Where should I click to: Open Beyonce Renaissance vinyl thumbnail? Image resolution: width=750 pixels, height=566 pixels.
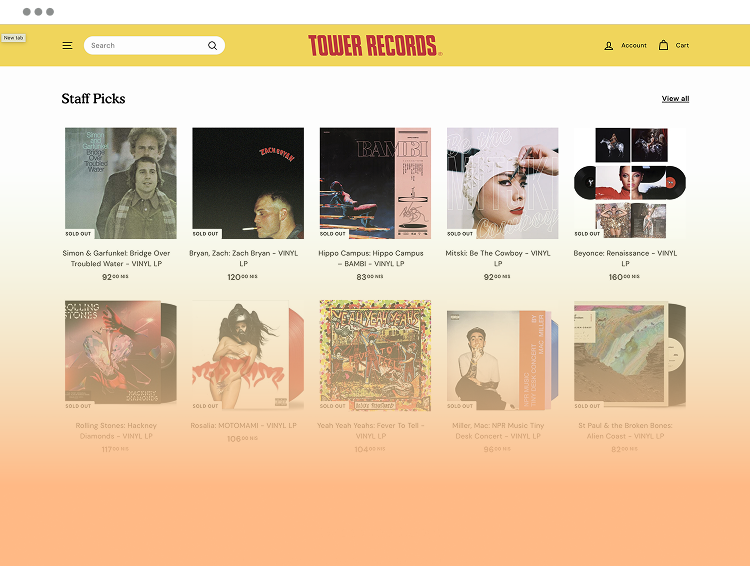[629, 183]
